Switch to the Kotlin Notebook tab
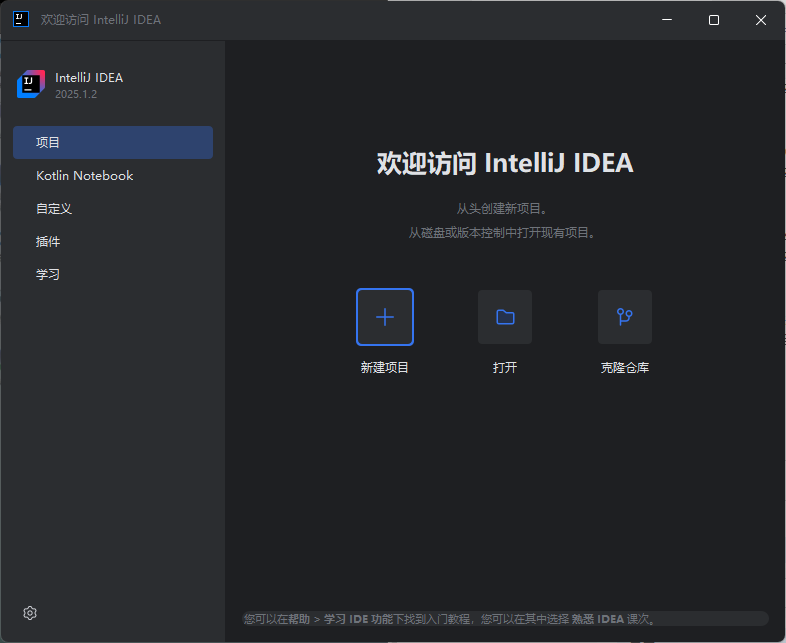This screenshot has width=786, height=643. click(113, 175)
